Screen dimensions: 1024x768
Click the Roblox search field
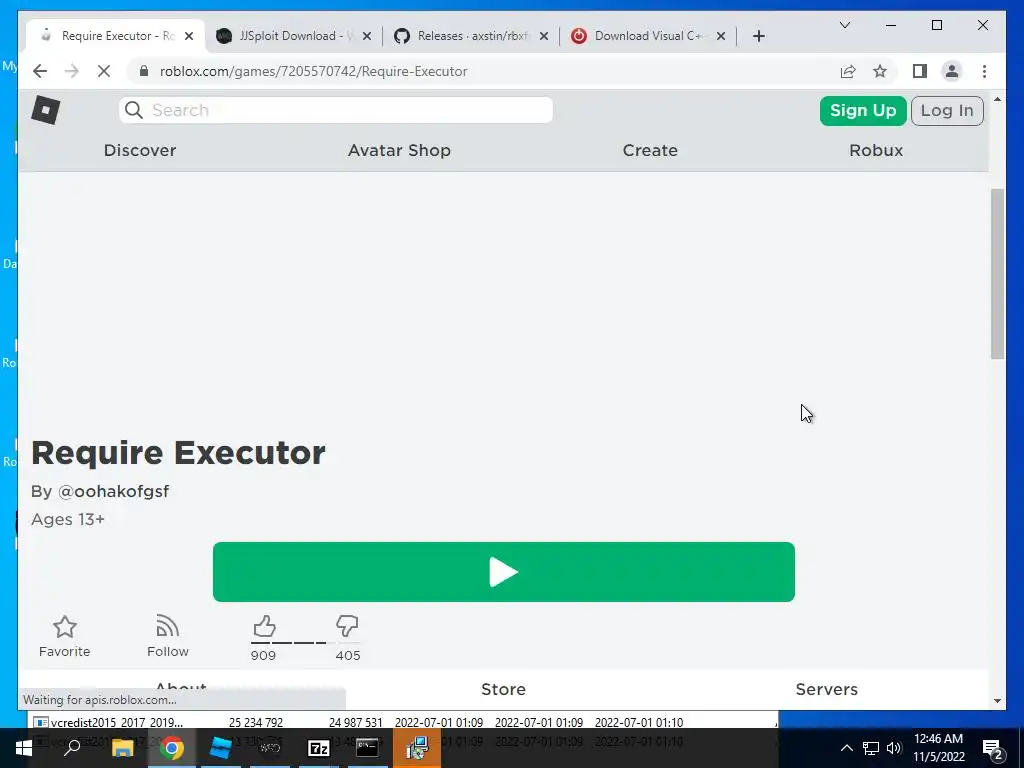pos(336,110)
